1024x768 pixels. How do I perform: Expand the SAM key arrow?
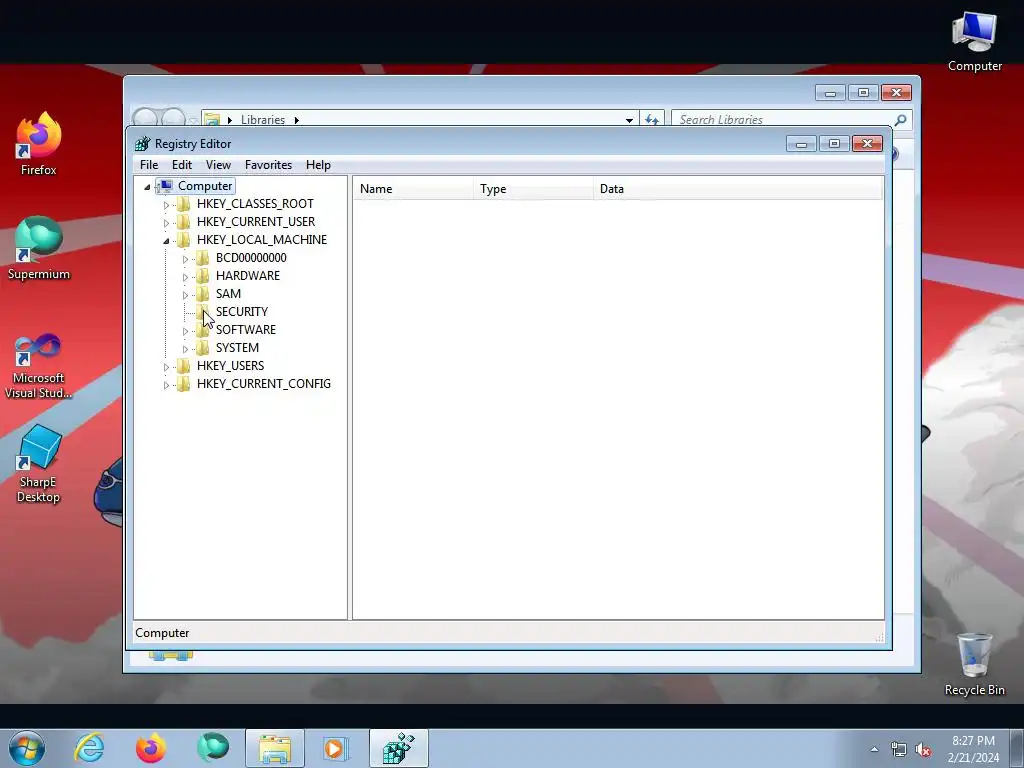point(185,295)
